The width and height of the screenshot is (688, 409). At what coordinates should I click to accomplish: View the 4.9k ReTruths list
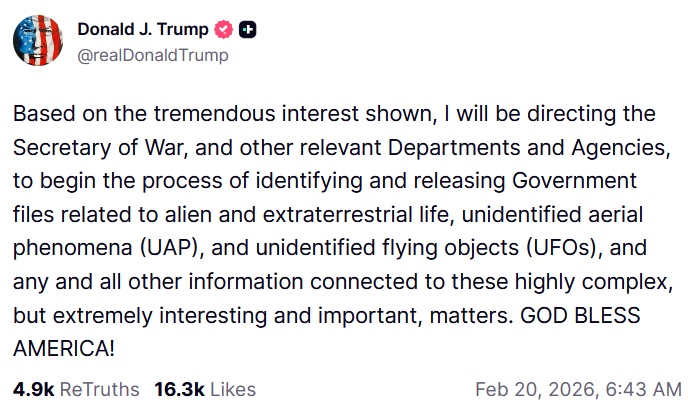point(76,389)
